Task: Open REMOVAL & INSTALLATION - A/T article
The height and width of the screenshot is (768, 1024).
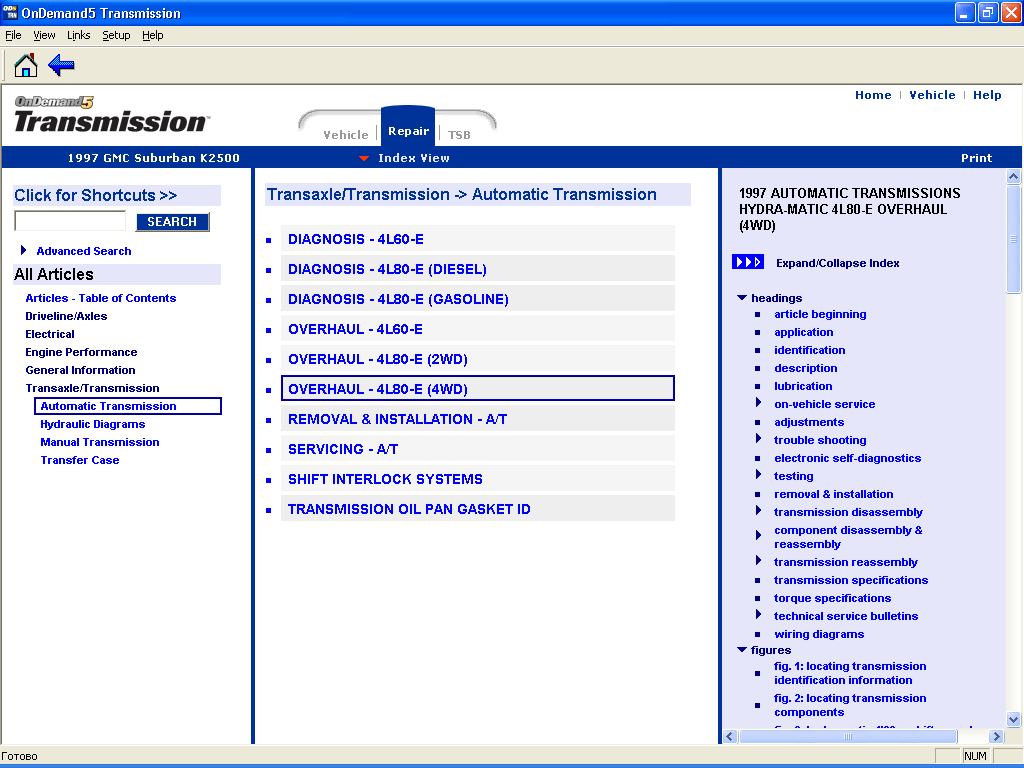Action: pyautogui.click(x=477, y=419)
